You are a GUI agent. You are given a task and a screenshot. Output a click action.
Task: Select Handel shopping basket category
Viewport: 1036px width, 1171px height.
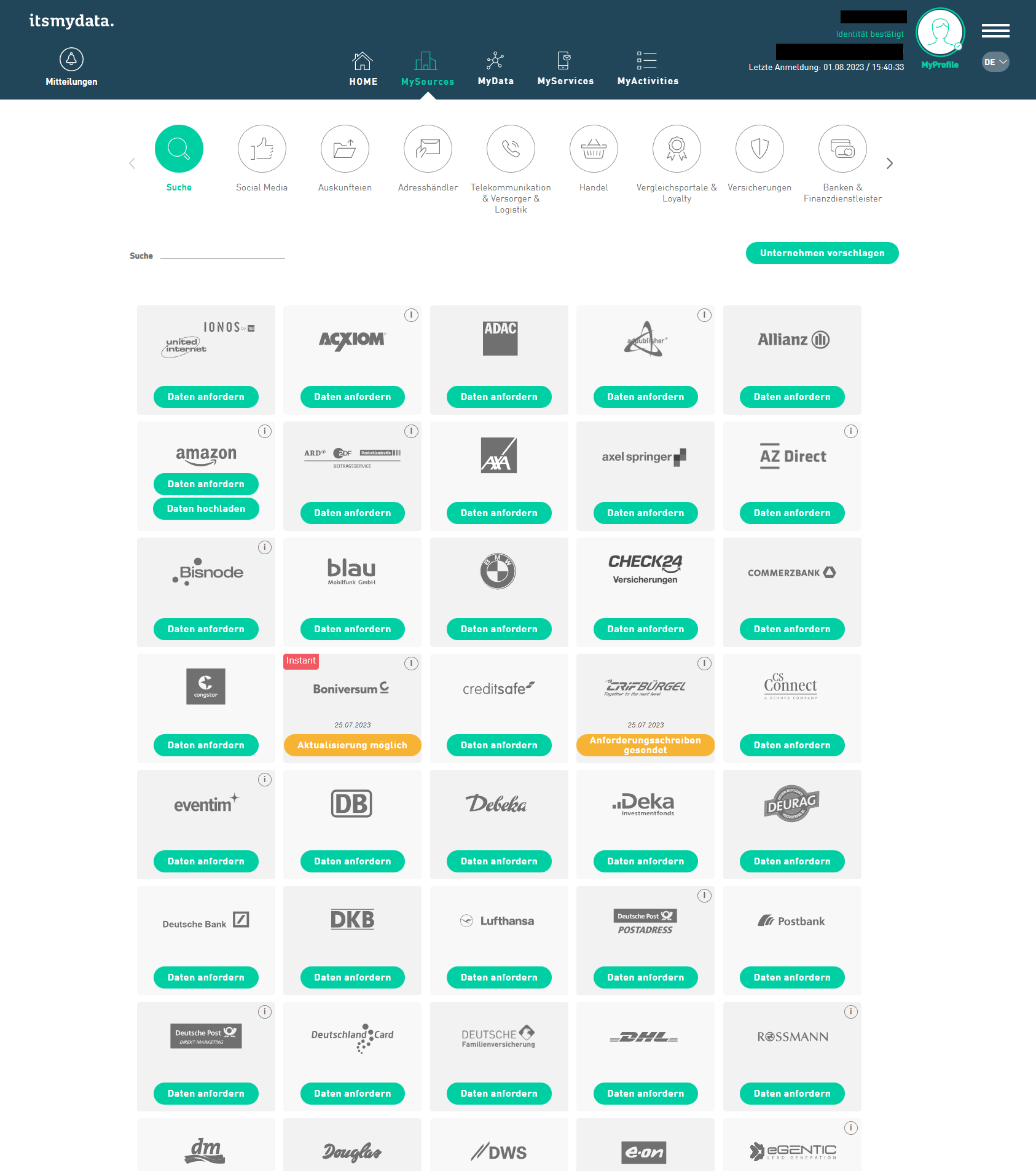coord(594,149)
